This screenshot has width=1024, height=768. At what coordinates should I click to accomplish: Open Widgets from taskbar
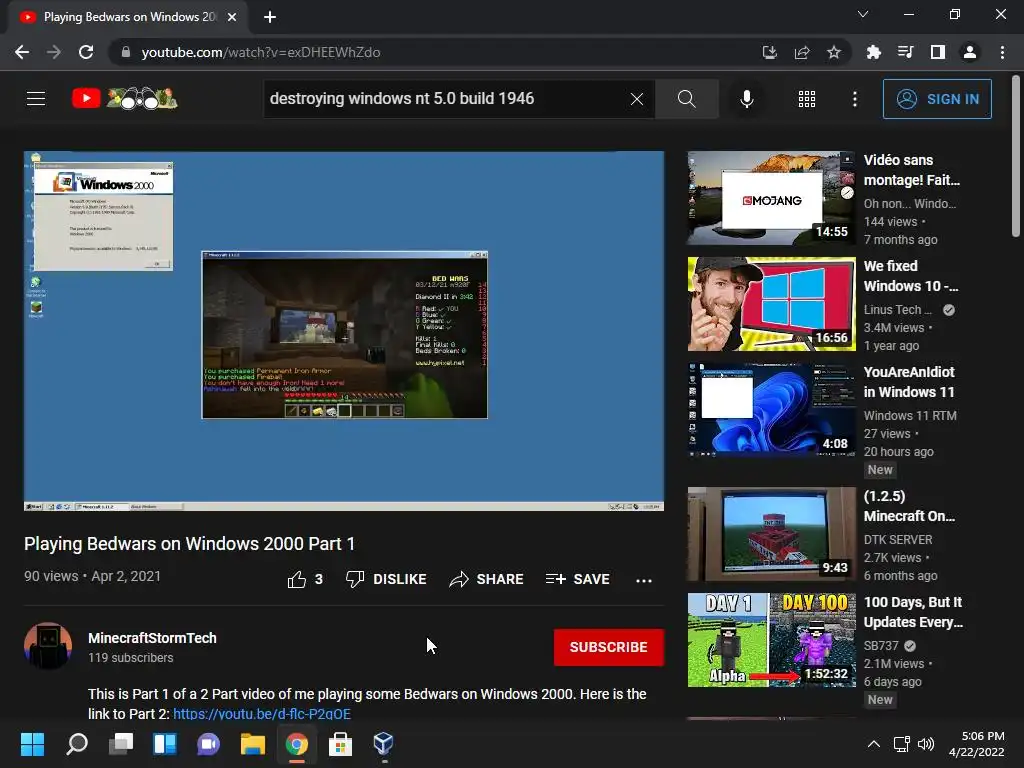click(x=165, y=744)
